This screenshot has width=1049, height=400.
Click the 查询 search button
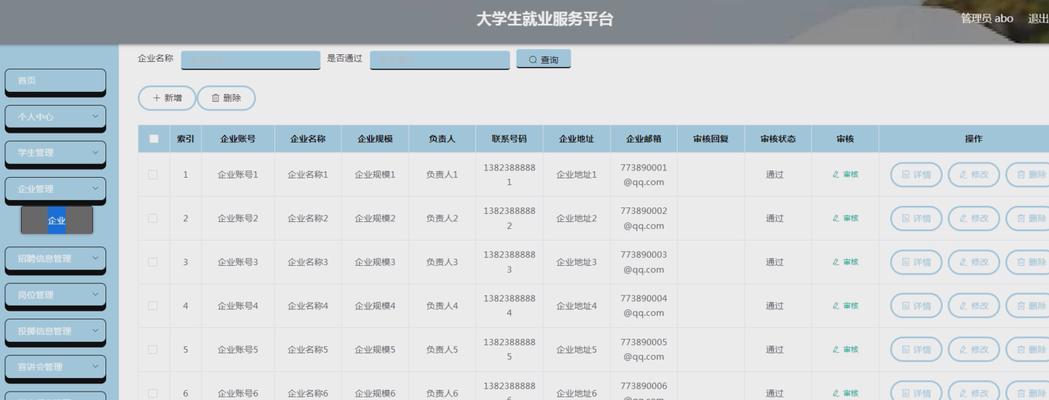543,59
